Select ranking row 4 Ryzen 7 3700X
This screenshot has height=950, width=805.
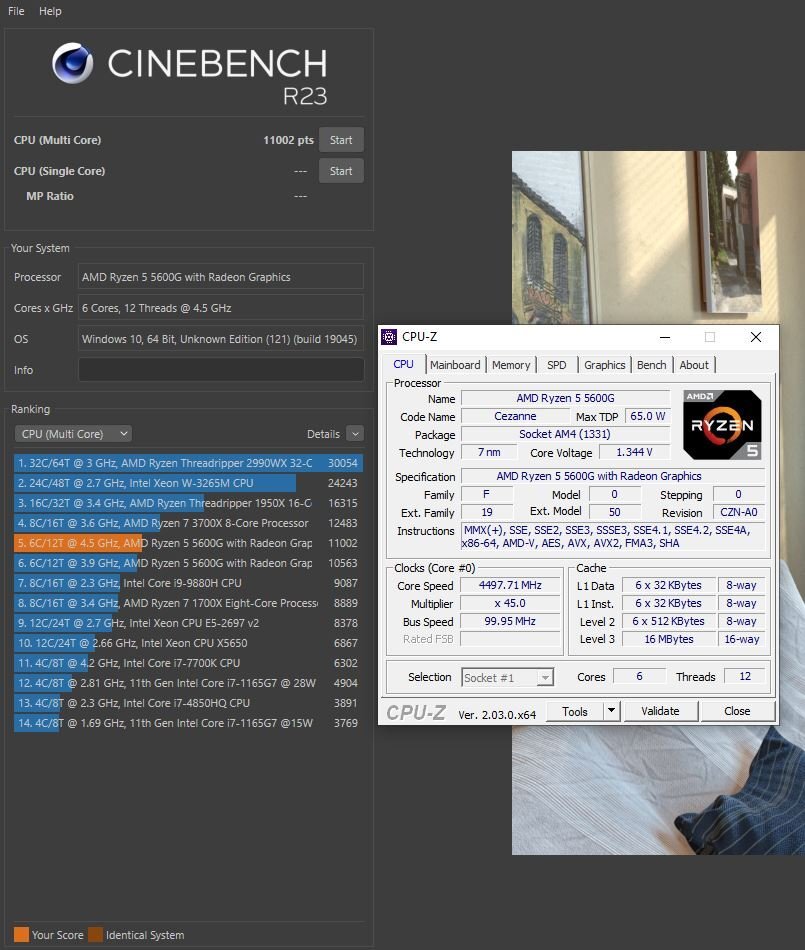tap(188, 523)
